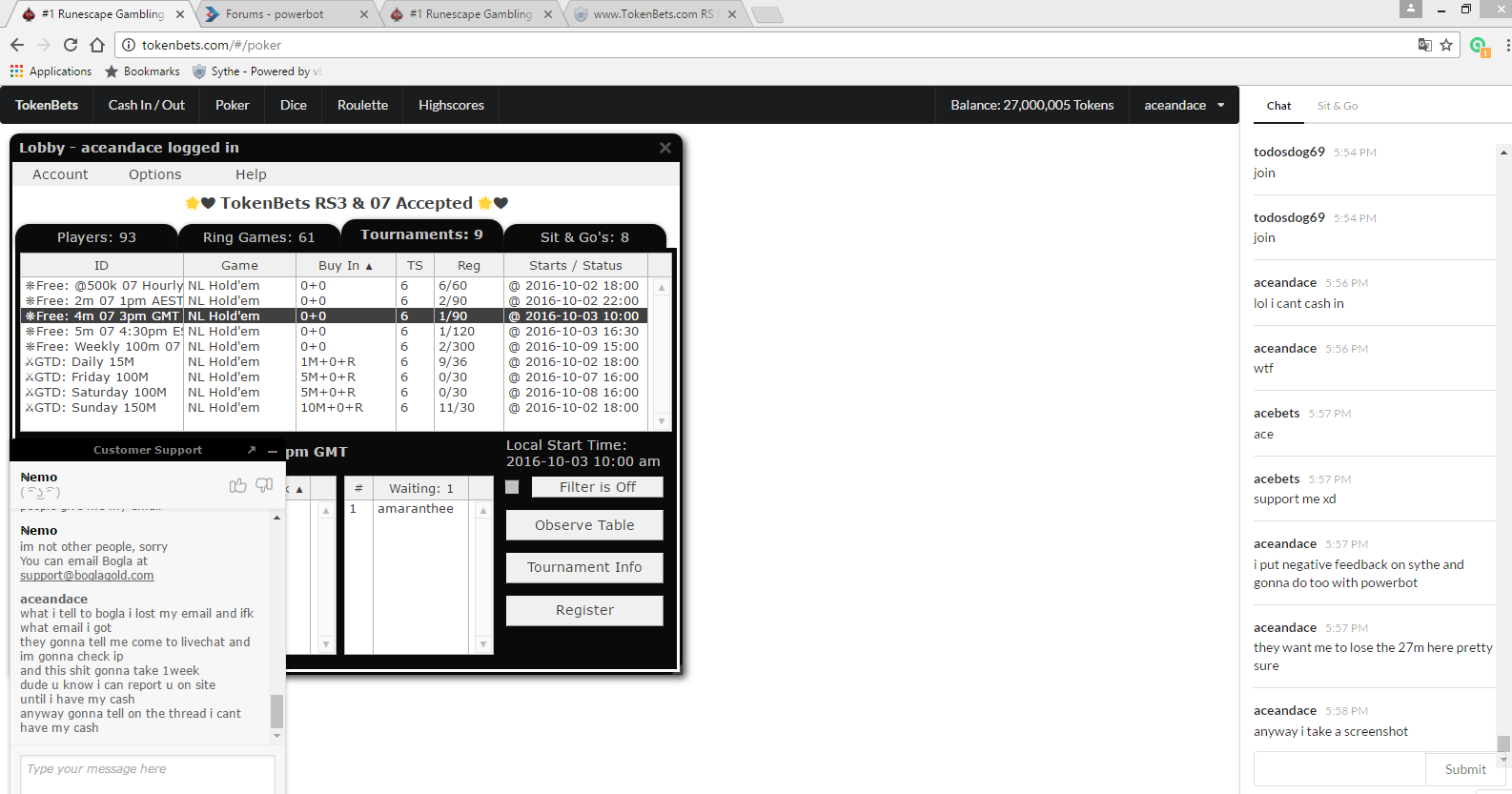
Task: Click support chat scrollbar thumb
Action: click(276, 711)
